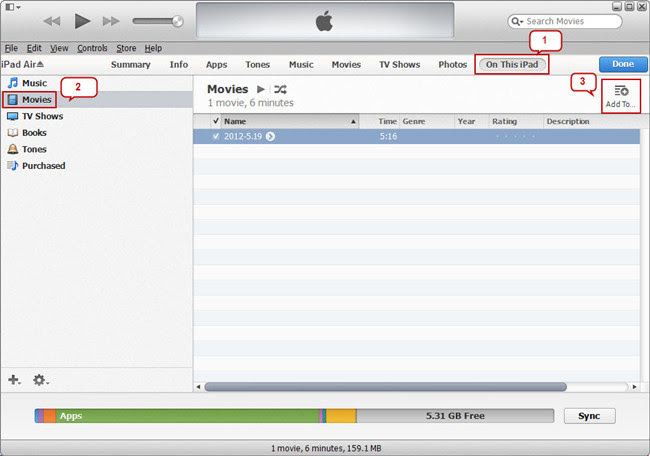This screenshot has height=456, width=650.
Task: Sort by the Name column header
Action: (x=290, y=121)
